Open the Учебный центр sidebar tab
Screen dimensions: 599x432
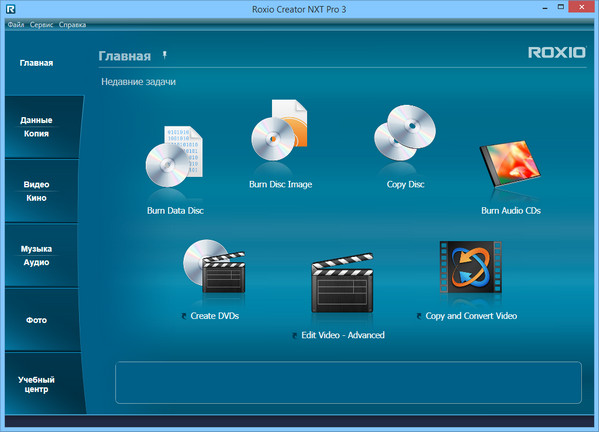click(44, 383)
